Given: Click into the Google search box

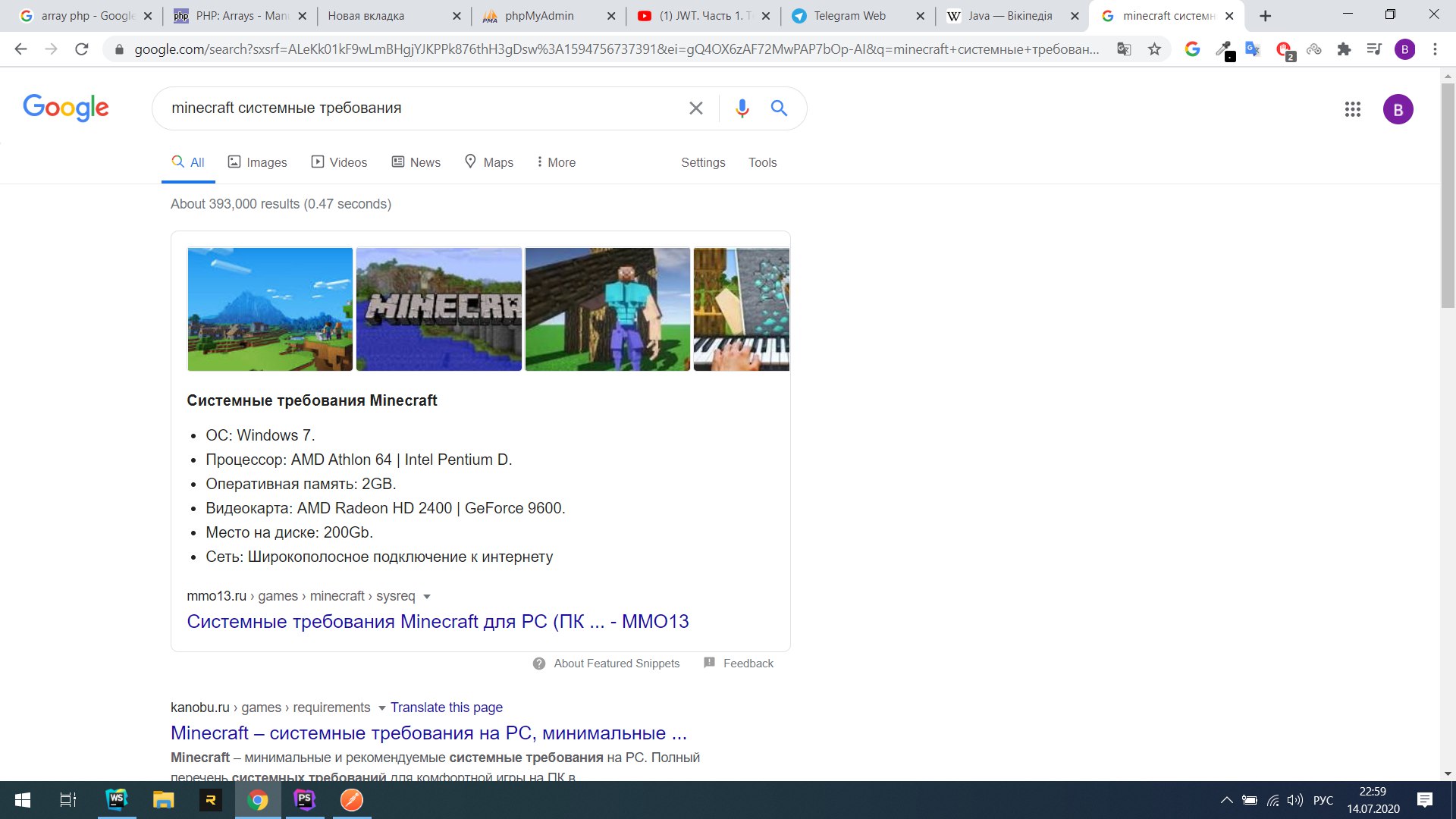Looking at the screenshot, I should pyautogui.click(x=425, y=108).
